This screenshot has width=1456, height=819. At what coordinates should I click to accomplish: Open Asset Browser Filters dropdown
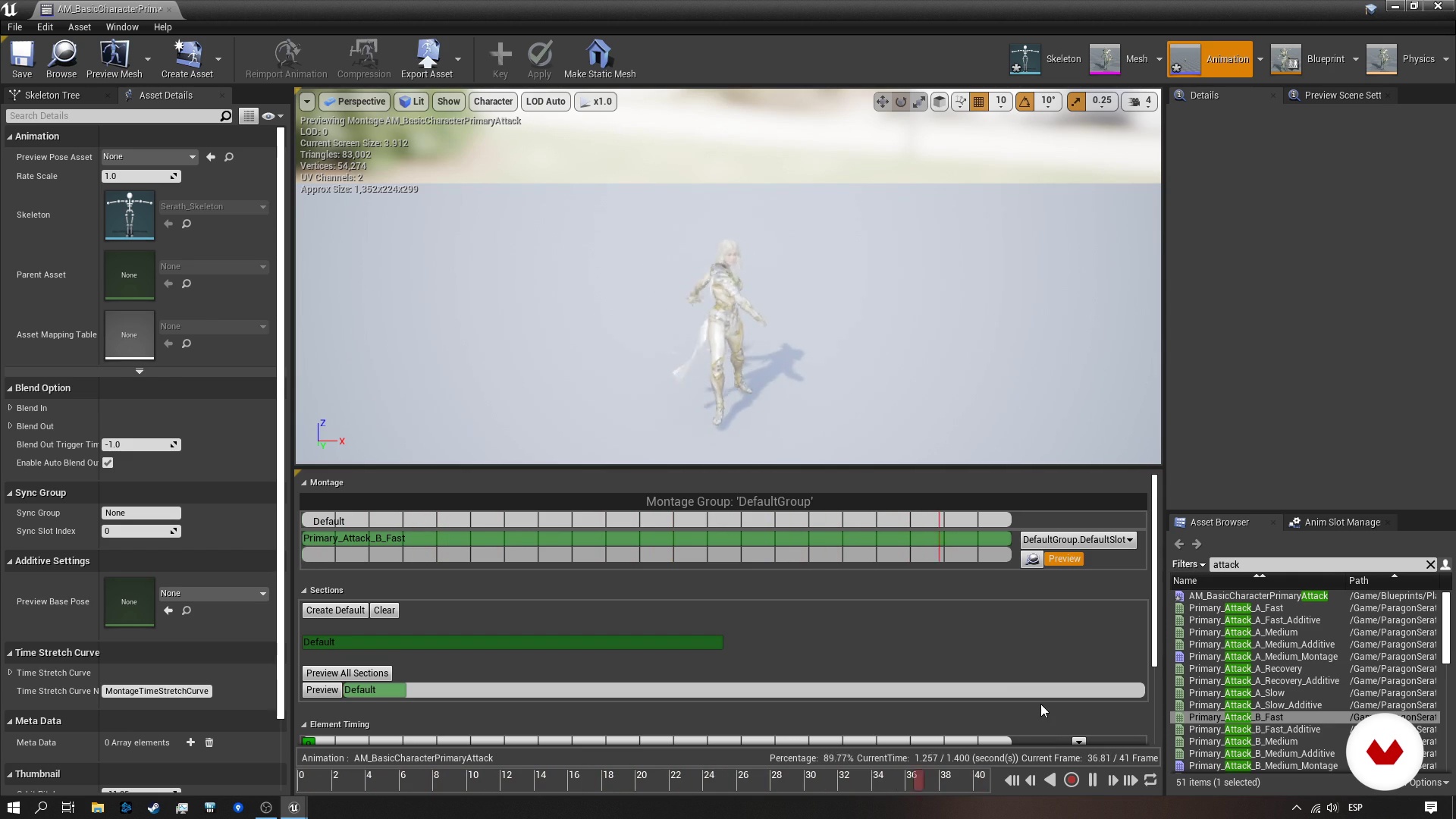[x=1188, y=564]
